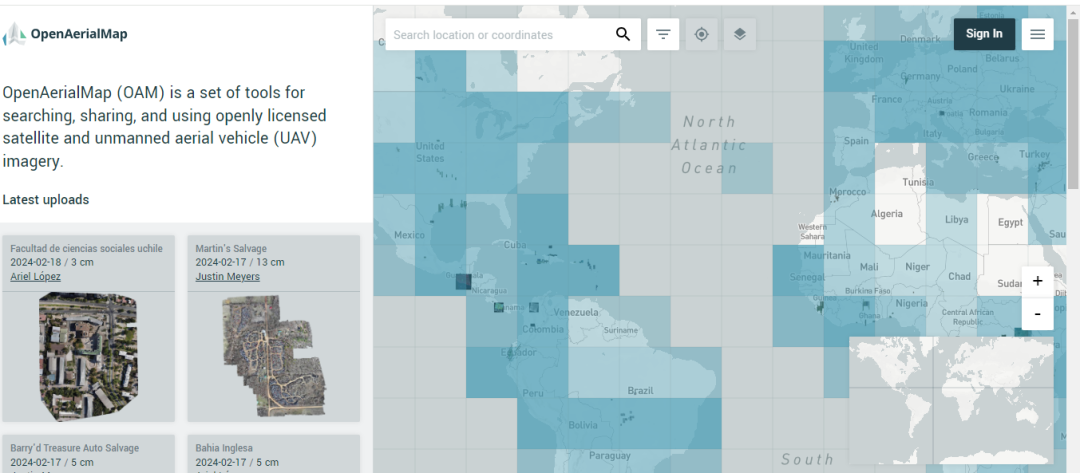
Task: Open Justin Meyers uploader link
Action: tap(227, 277)
